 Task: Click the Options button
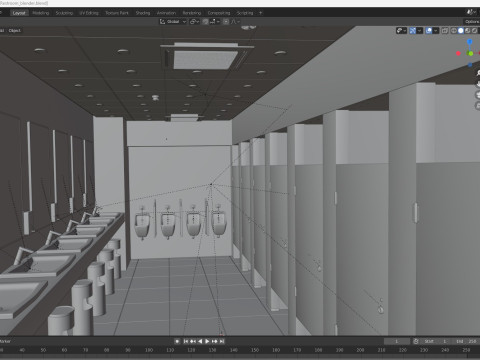(472, 21)
